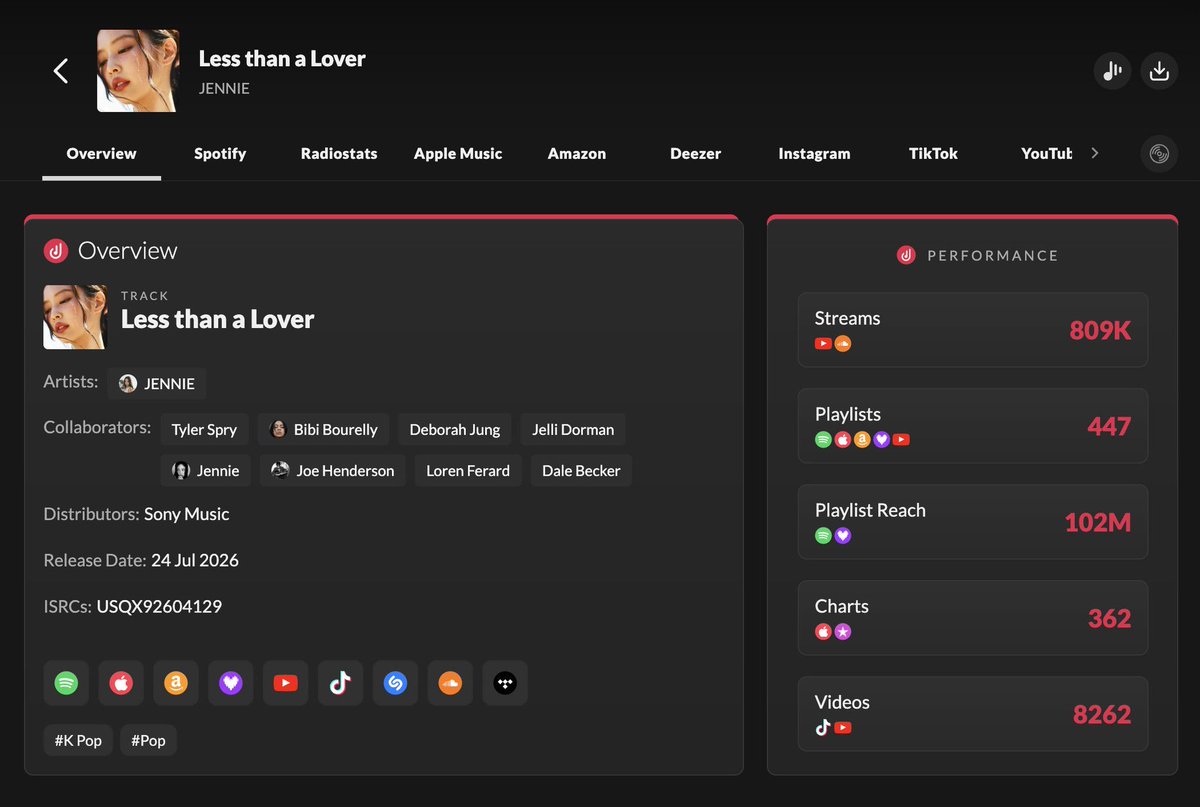Expand more tabs with right chevron
Screen dimensions: 1200x807
pos(1094,153)
